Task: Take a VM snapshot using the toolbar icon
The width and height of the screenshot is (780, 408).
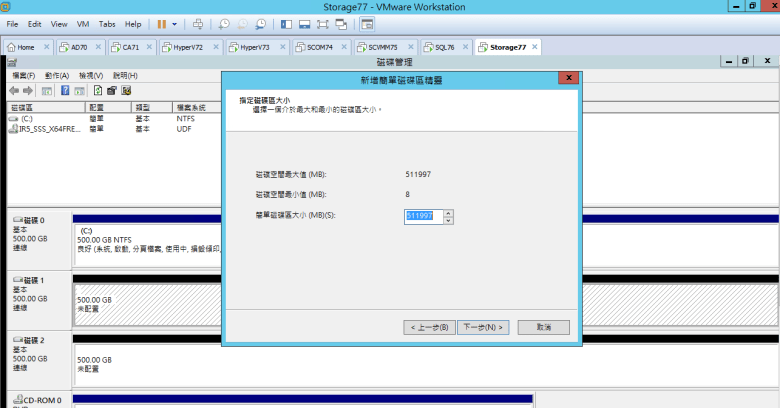Action: (225, 23)
